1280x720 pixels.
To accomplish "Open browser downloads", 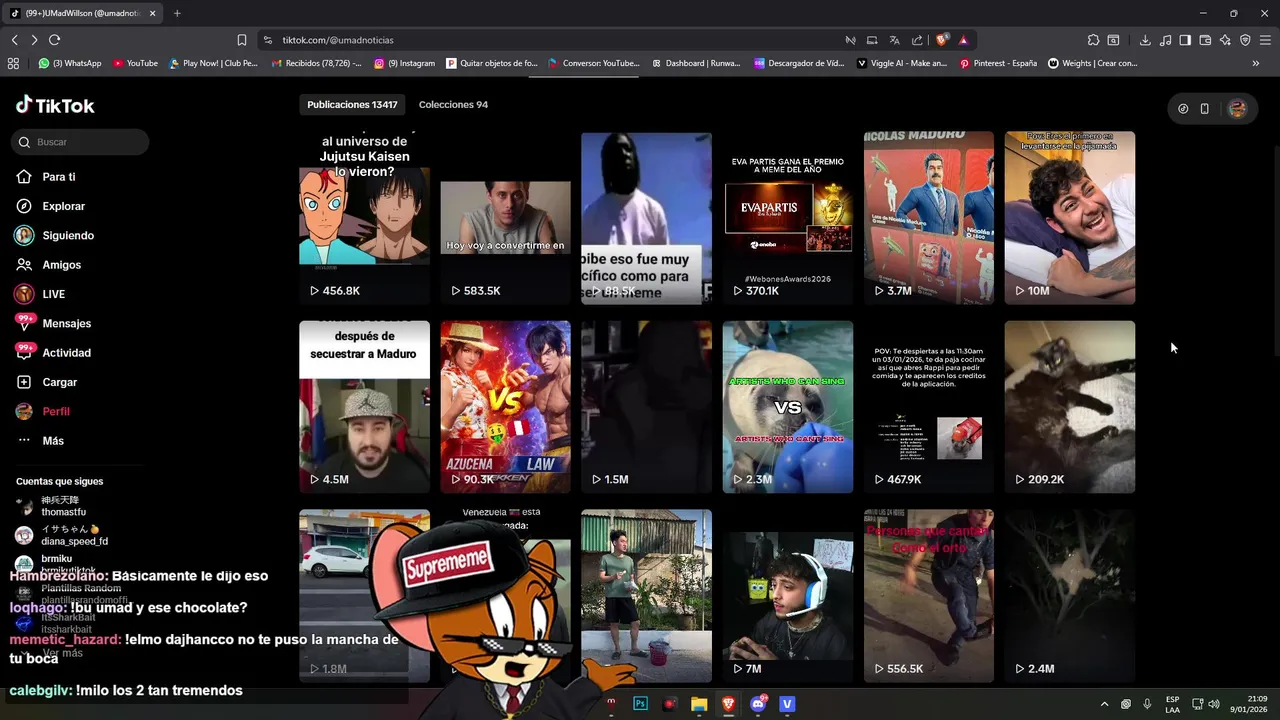I will (x=1145, y=40).
